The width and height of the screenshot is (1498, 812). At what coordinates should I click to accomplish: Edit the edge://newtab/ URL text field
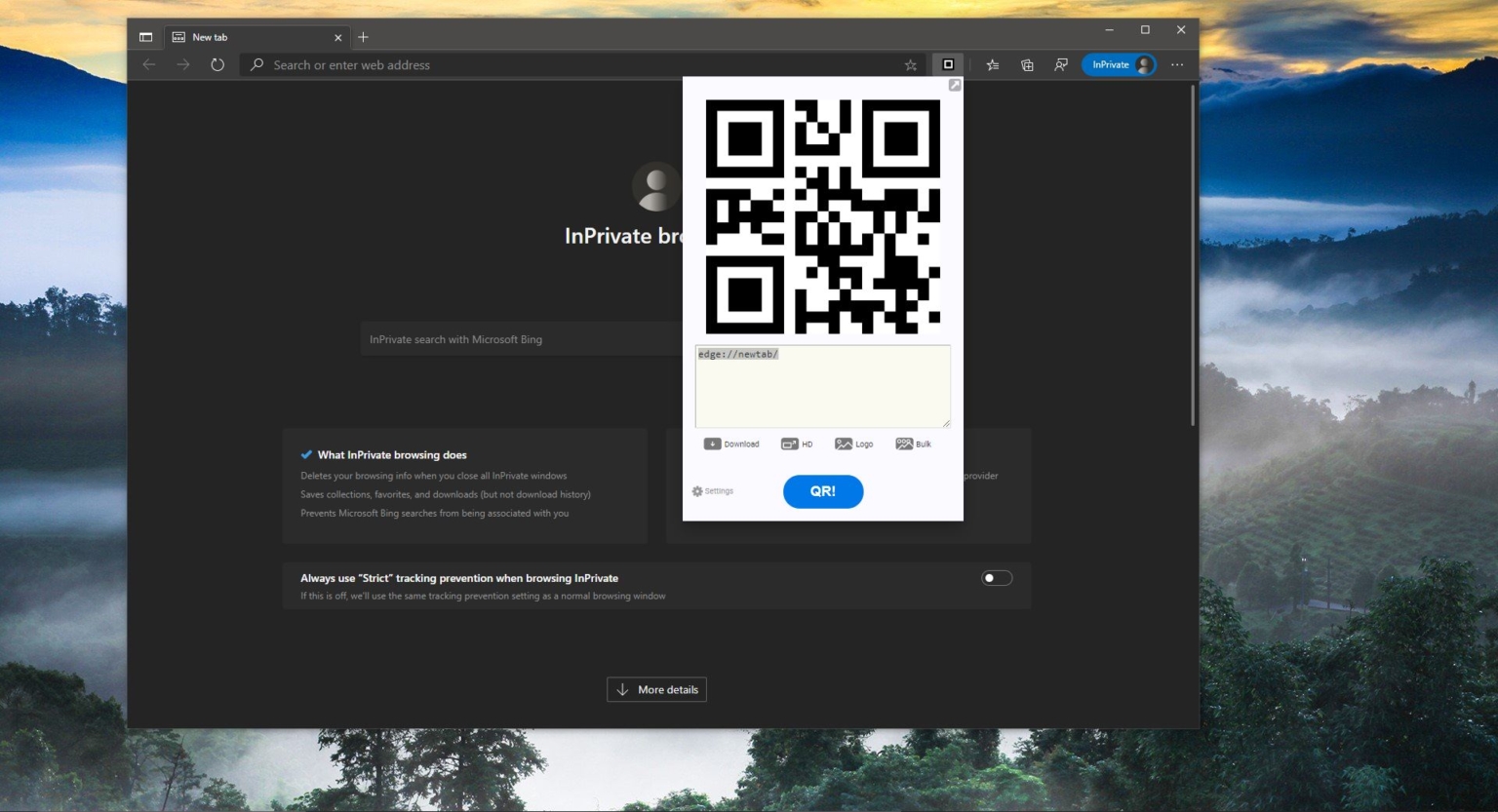pos(822,385)
